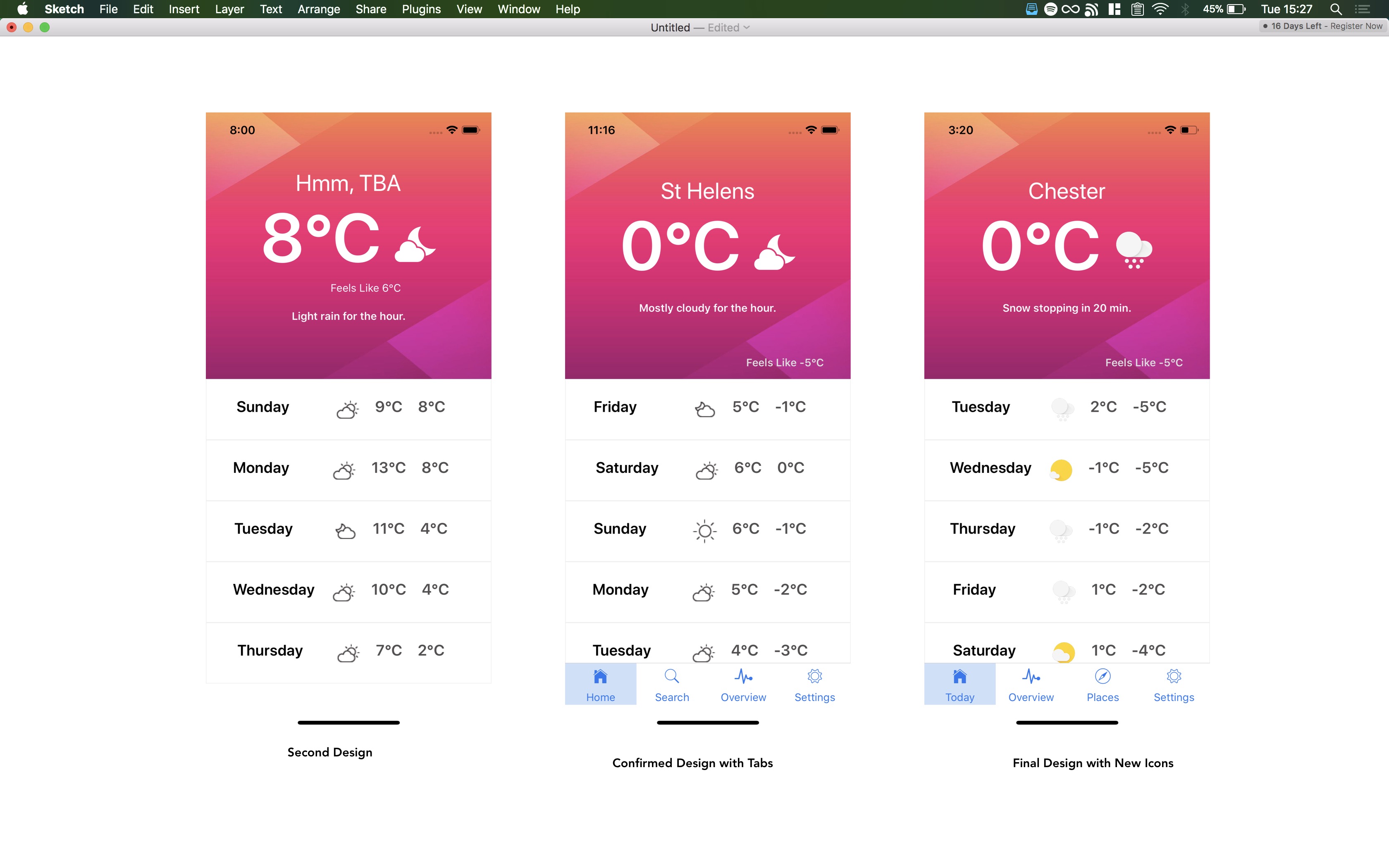Click the Places compass icon in Chester design
Screen dimensions: 1389x868
1103,677
